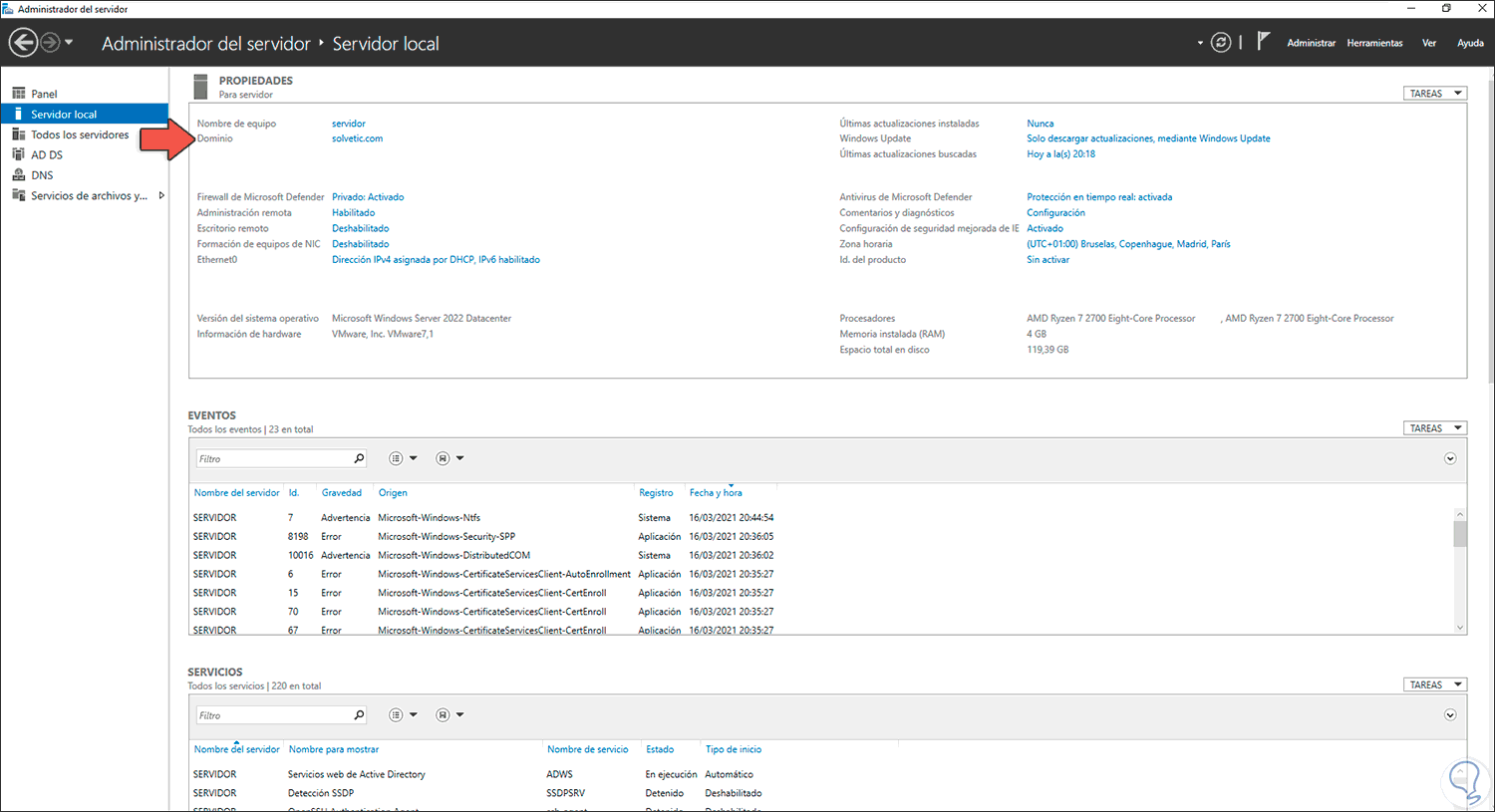The height and width of the screenshot is (812, 1495).
Task: Open the AD DS sidebar item
Action: tap(46, 154)
